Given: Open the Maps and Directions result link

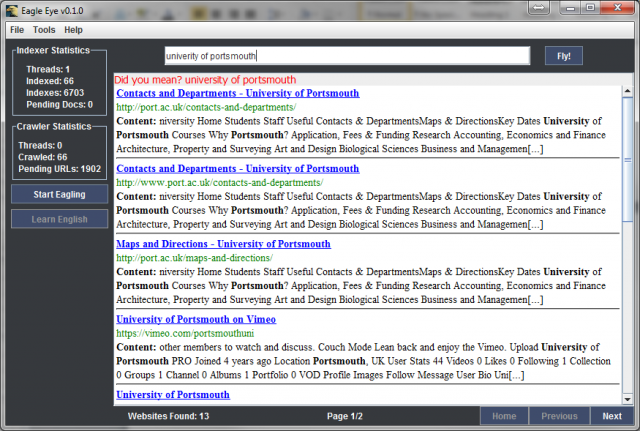Looking at the screenshot, I should pos(223,244).
